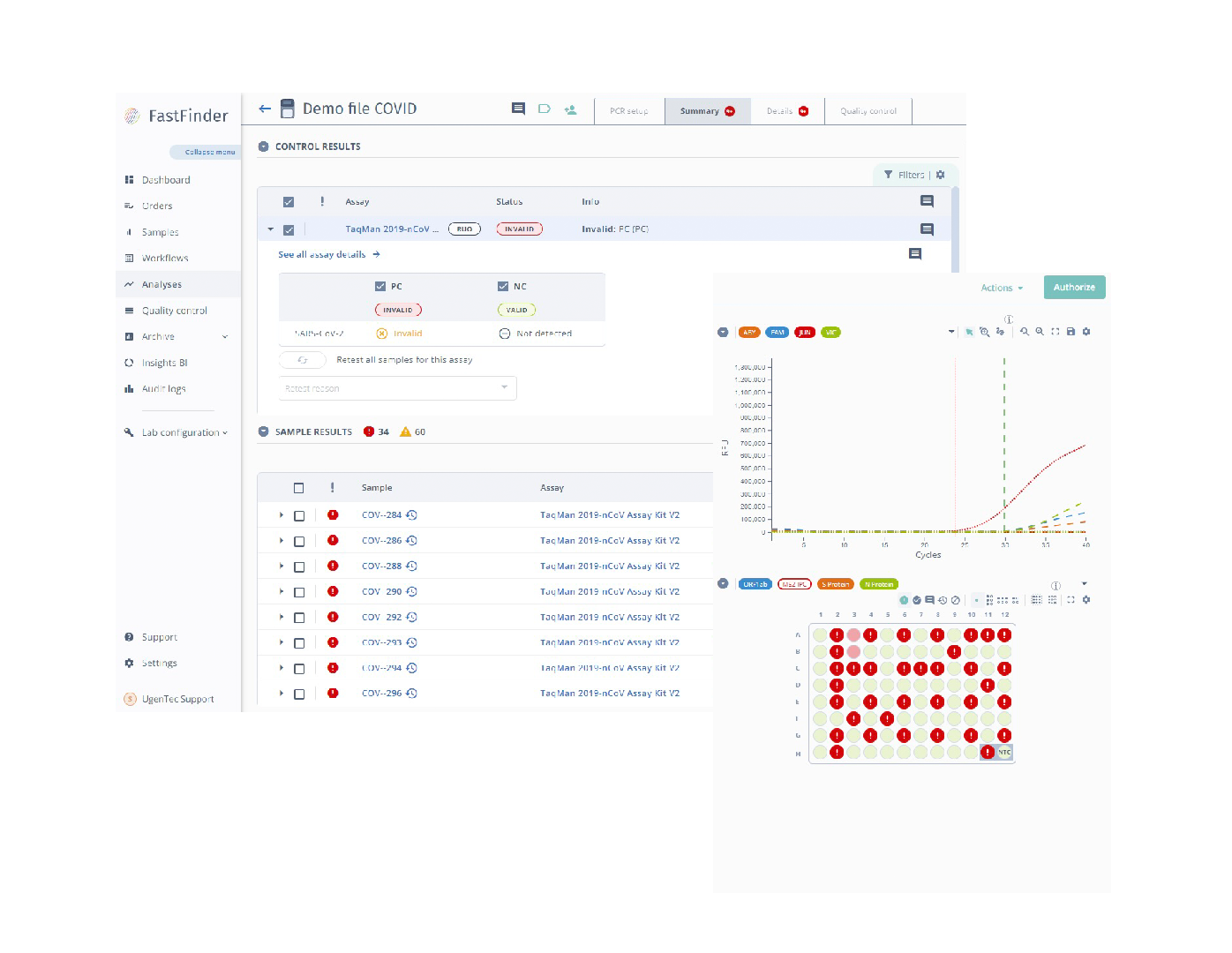Open the COV--292 sample link
Viewport: 1232px width, 953px height.
pyautogui.click(x=381, y=618)
